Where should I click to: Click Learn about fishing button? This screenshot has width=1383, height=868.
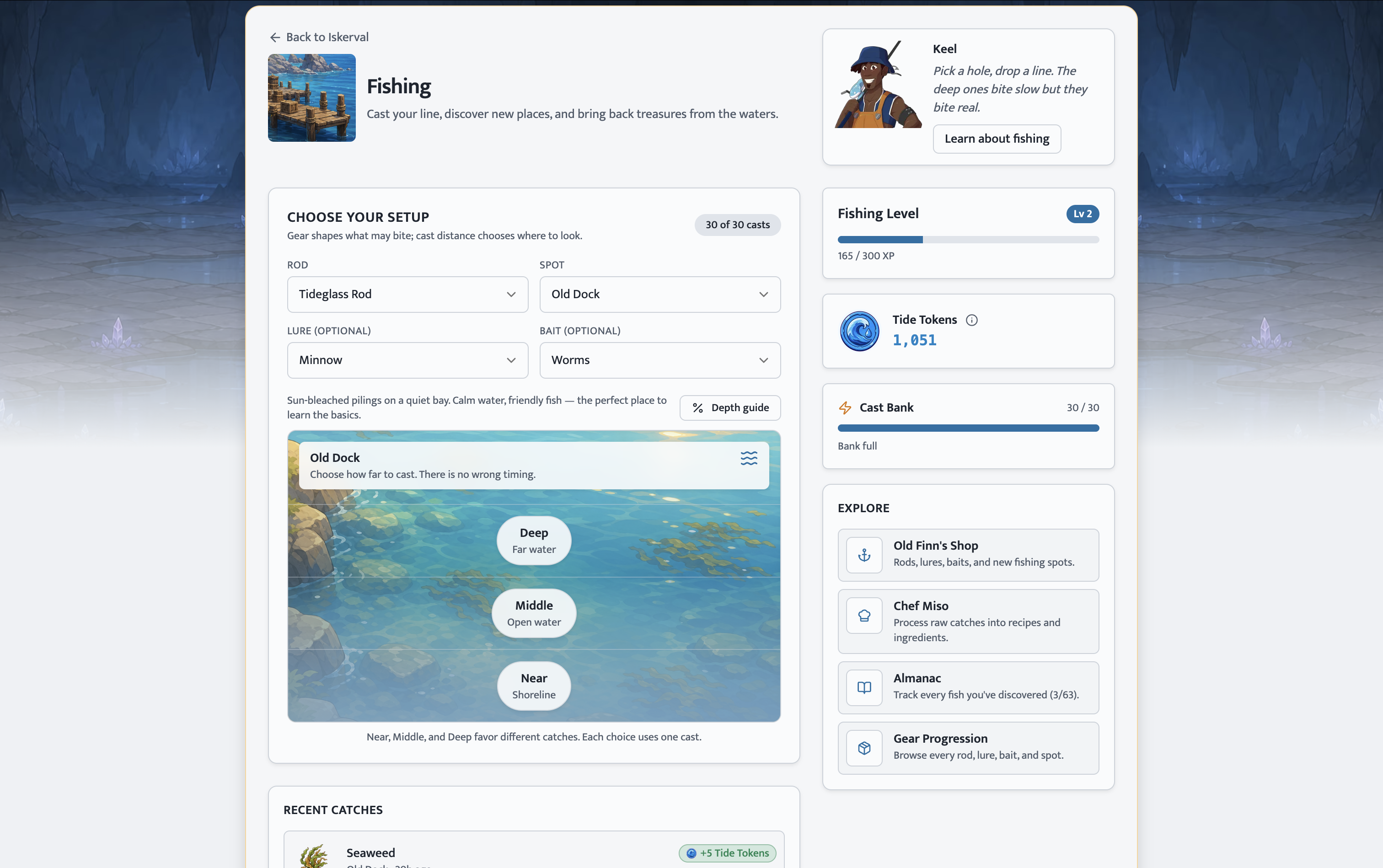[997, 139]
